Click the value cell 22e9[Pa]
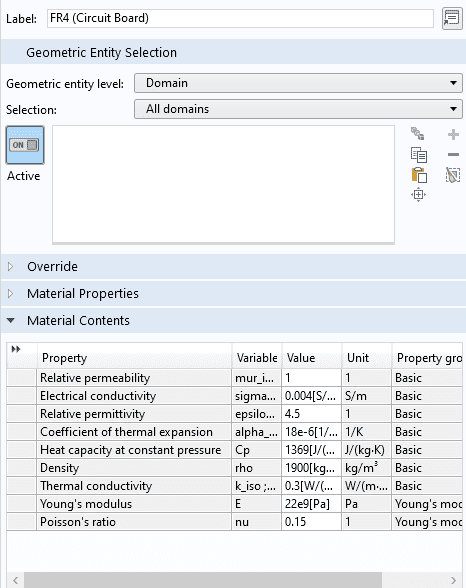This screenshot has width=466, height=588. (x=312, y=504)
